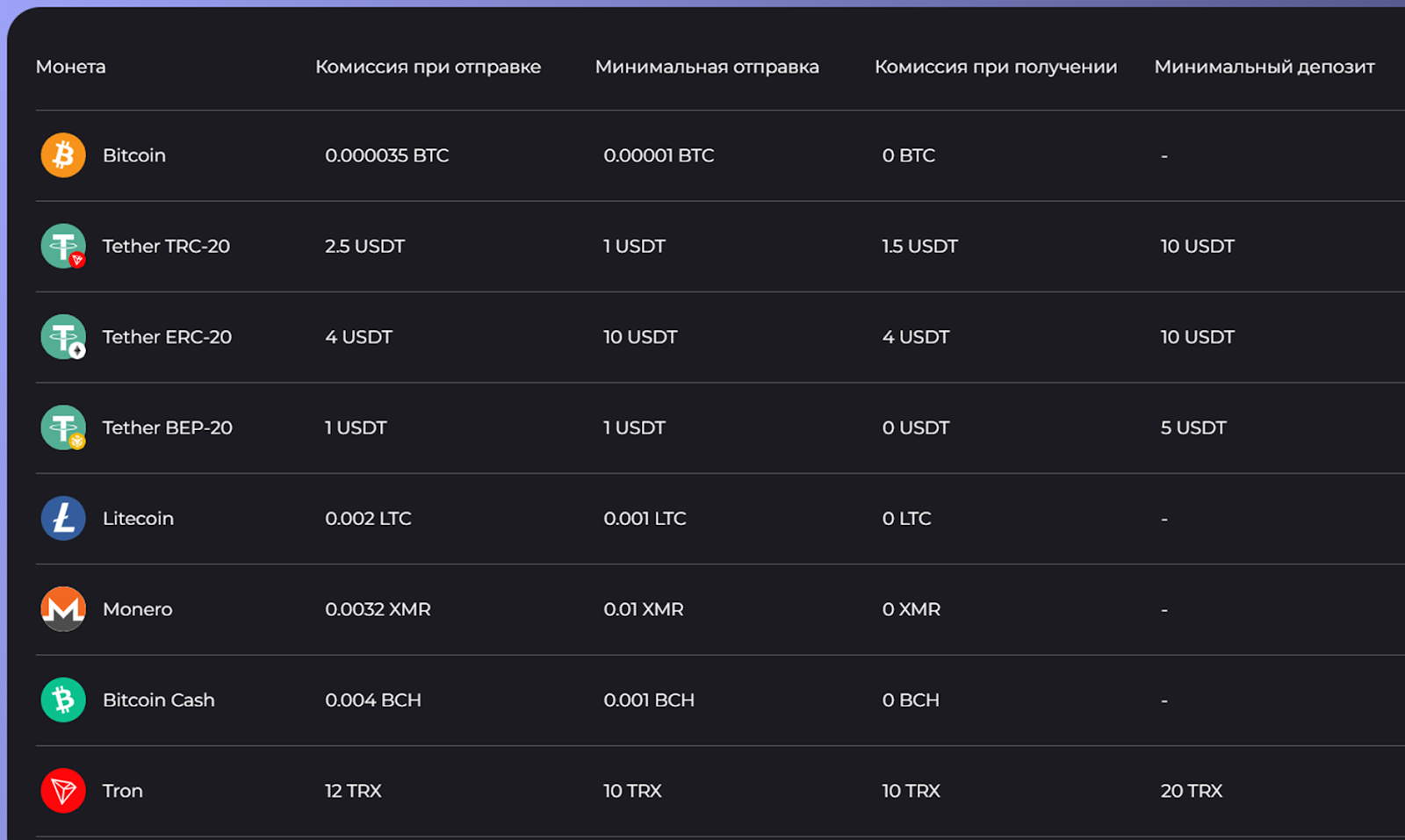The width and height of the screenshot is (1405, 840).
Task: Click the 0.000035 BTC send fee
Action: pos(386,155)
